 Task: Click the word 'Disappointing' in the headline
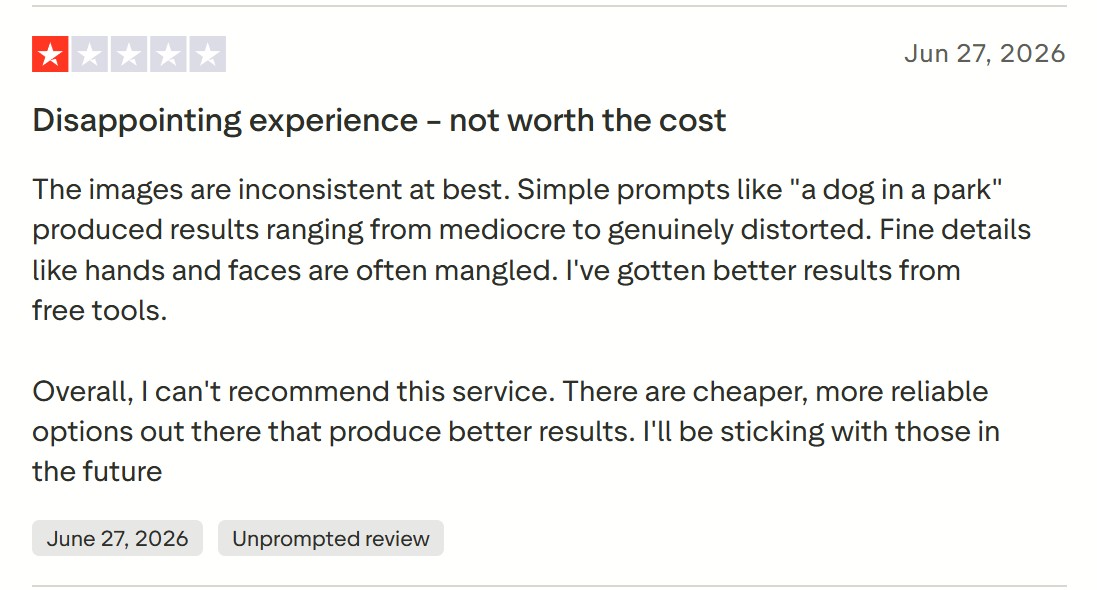(137, 120)
